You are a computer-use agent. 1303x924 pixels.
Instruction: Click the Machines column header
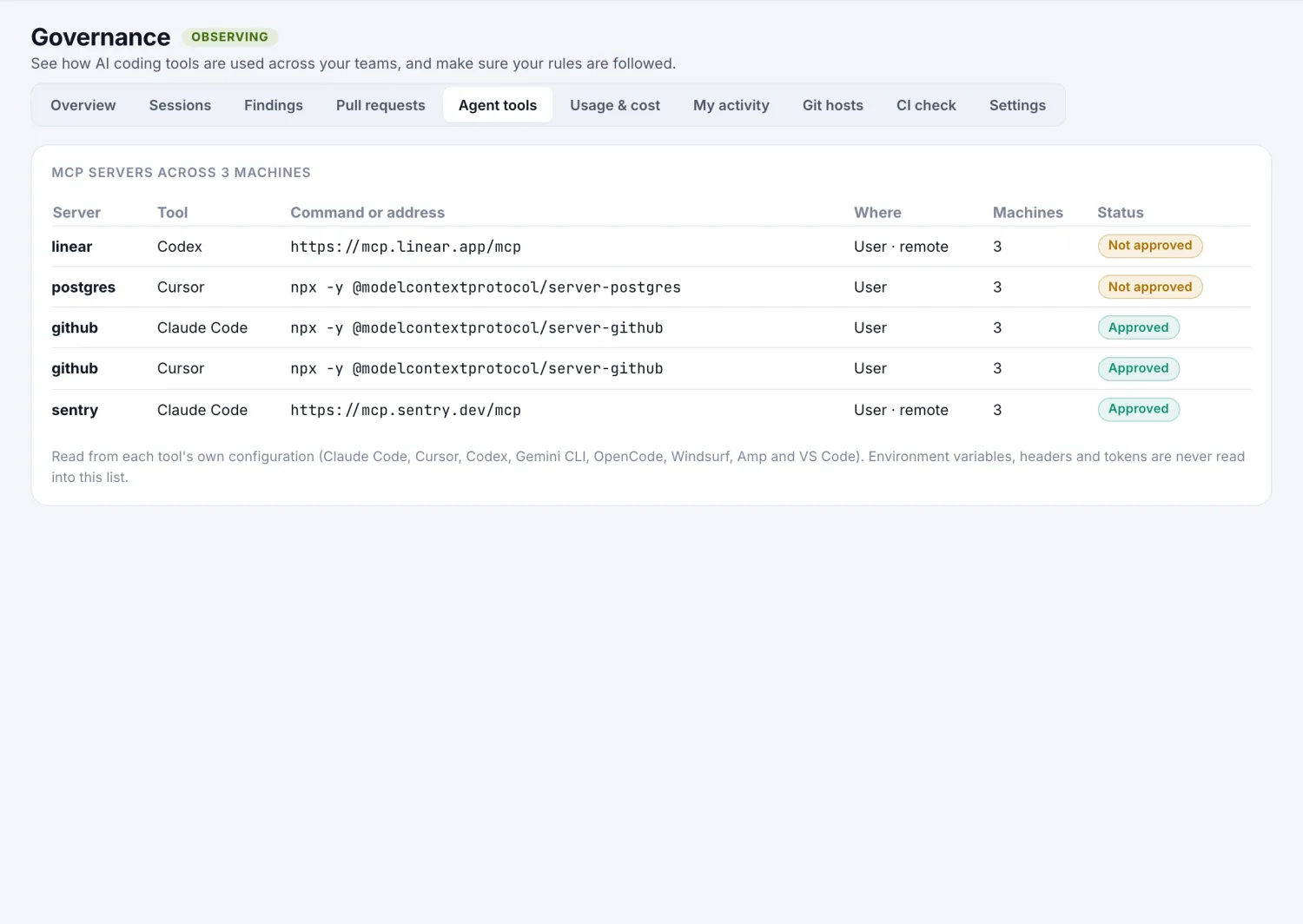pyautogui.click(x=1028, y=213)
